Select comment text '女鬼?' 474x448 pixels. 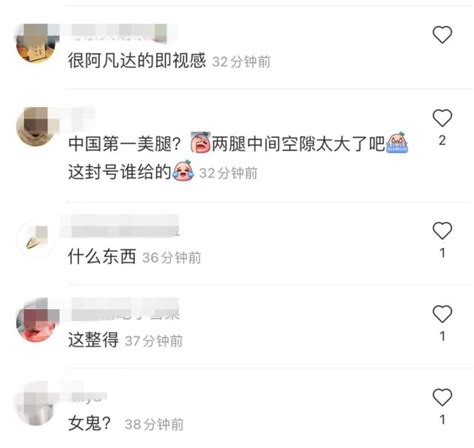point(89,423)
